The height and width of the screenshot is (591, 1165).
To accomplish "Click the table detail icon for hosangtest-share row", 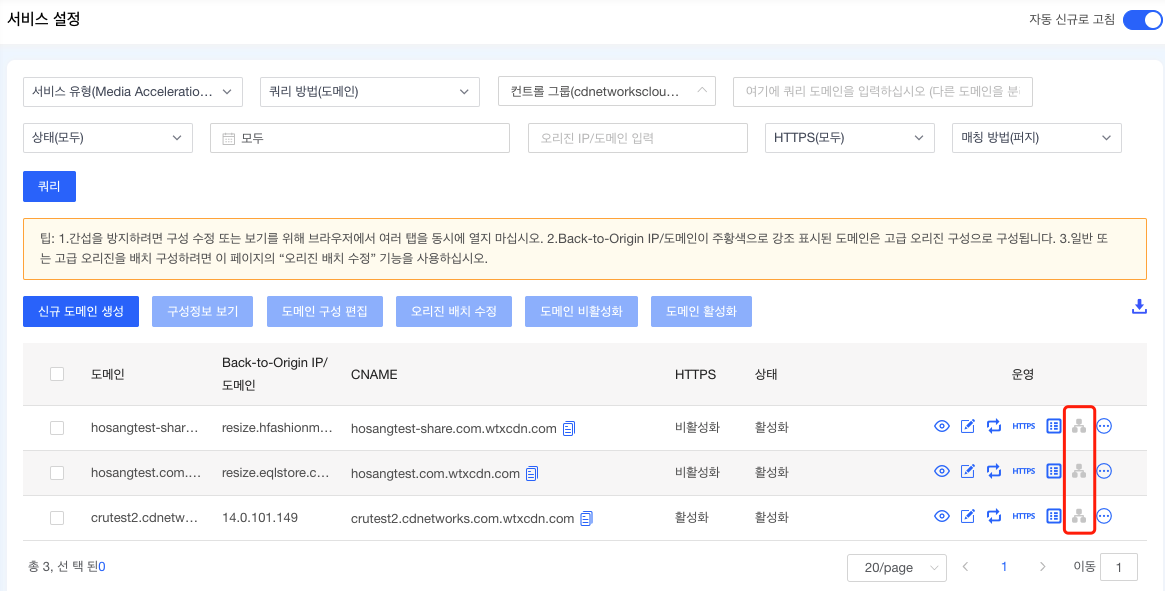I will (1053, 425).
